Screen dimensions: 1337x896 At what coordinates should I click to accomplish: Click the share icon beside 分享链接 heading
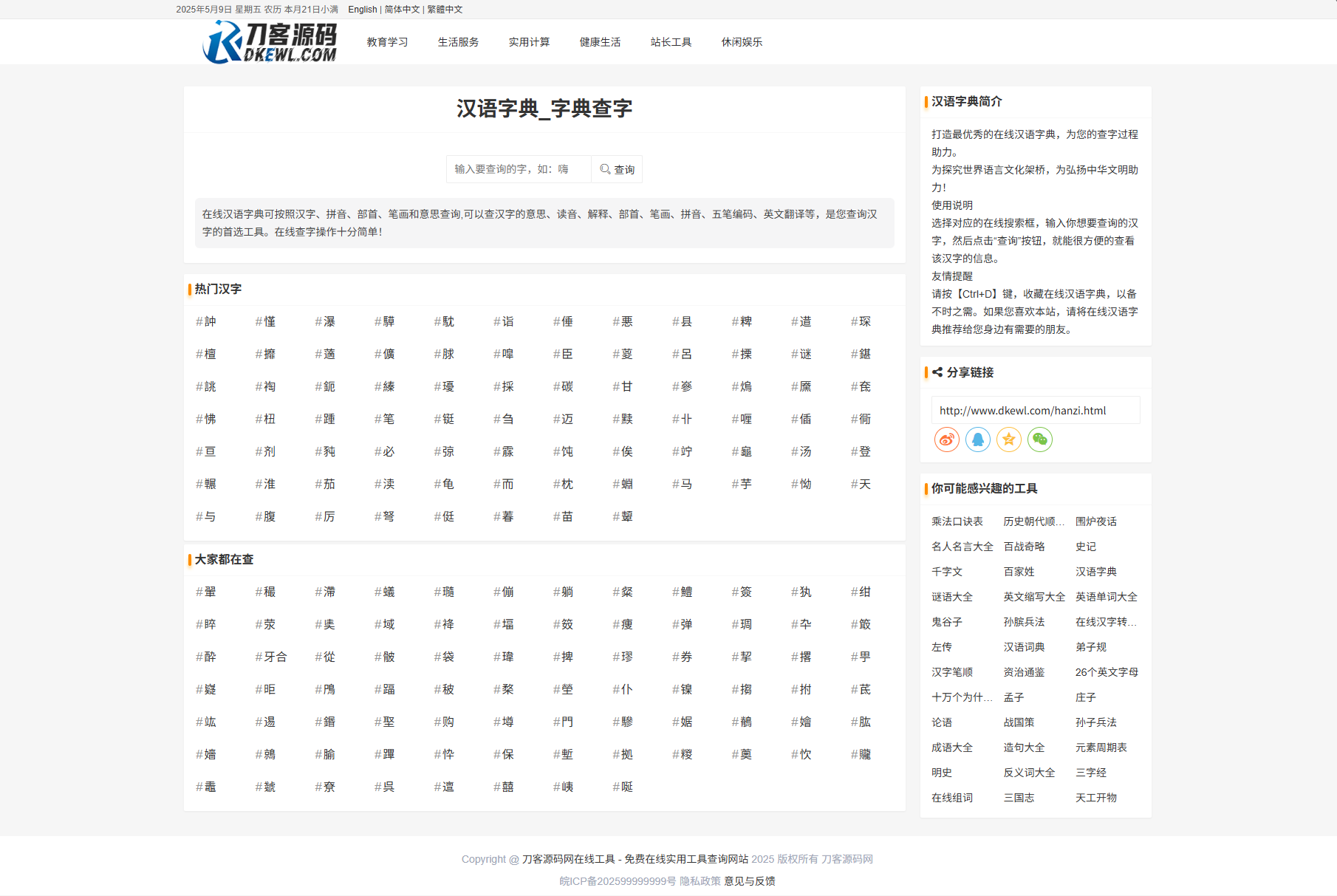click(x=936, y=372)
